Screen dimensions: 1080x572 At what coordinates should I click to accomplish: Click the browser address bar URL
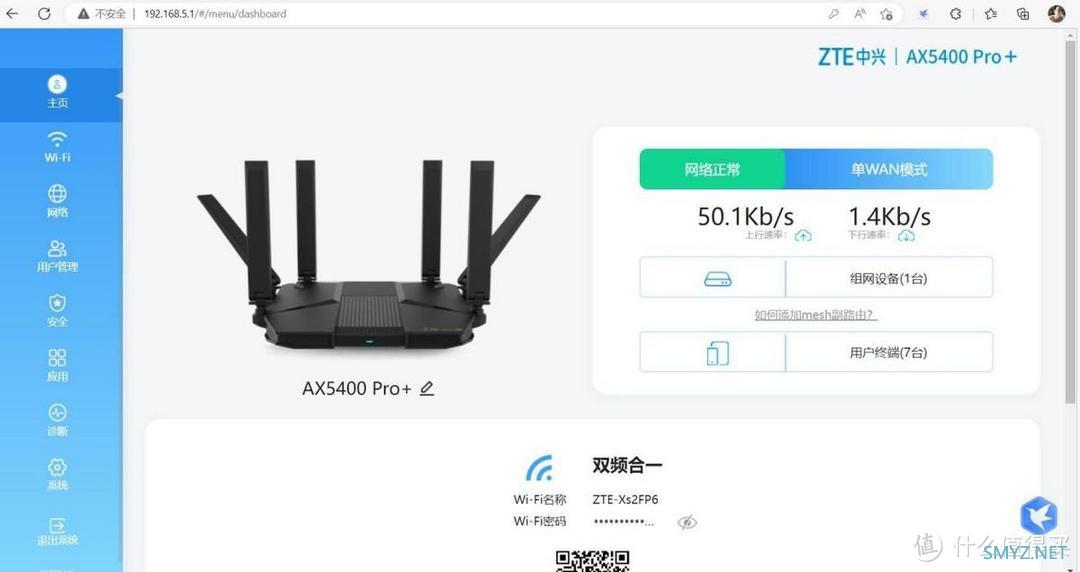215,14
